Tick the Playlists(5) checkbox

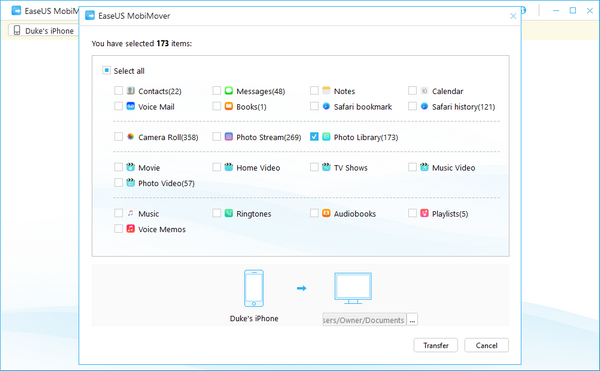click(412, 213)
